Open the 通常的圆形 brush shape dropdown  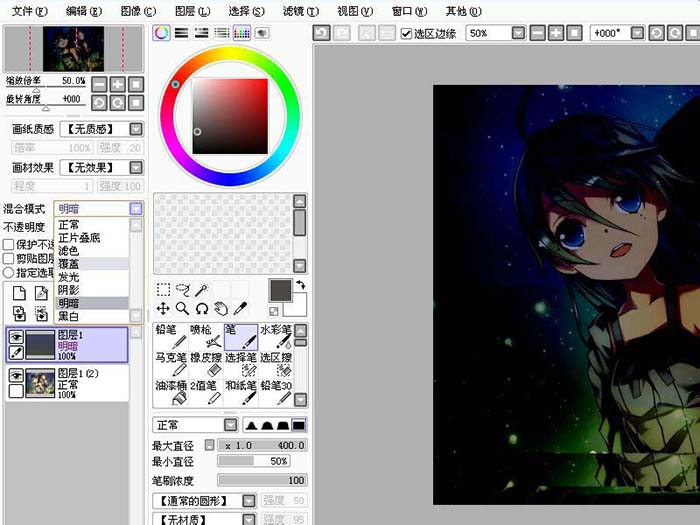[249, 501]
